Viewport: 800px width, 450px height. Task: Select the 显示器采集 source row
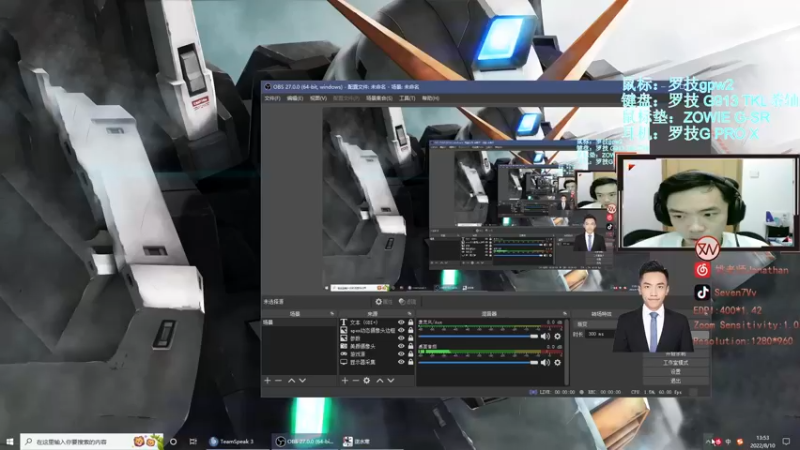[x=377, y=362]
